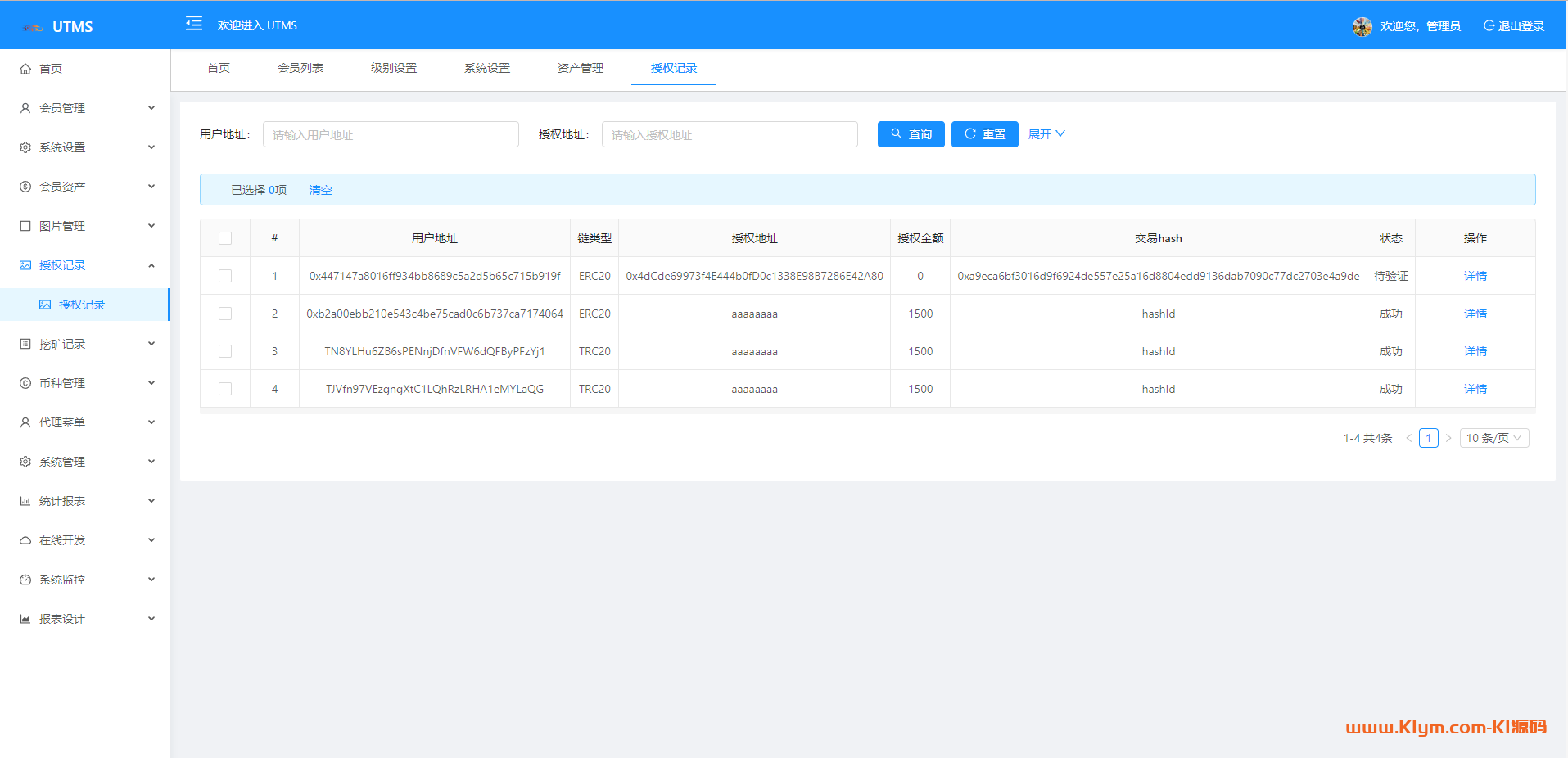Click the home icon in sidebar
This screenshot has height=758, width=1568.
25,69
